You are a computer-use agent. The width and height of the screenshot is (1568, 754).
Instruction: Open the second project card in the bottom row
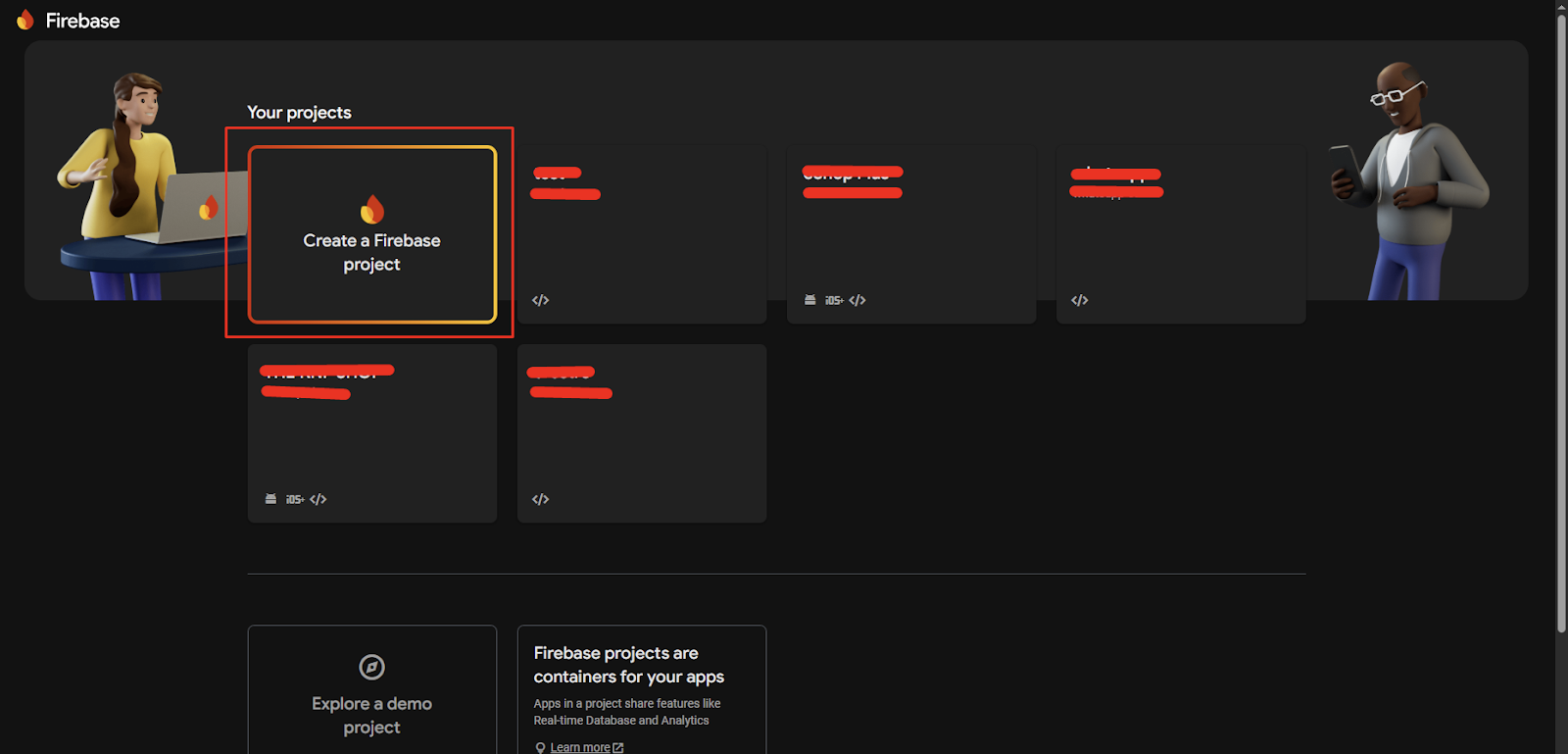[642, 433]
